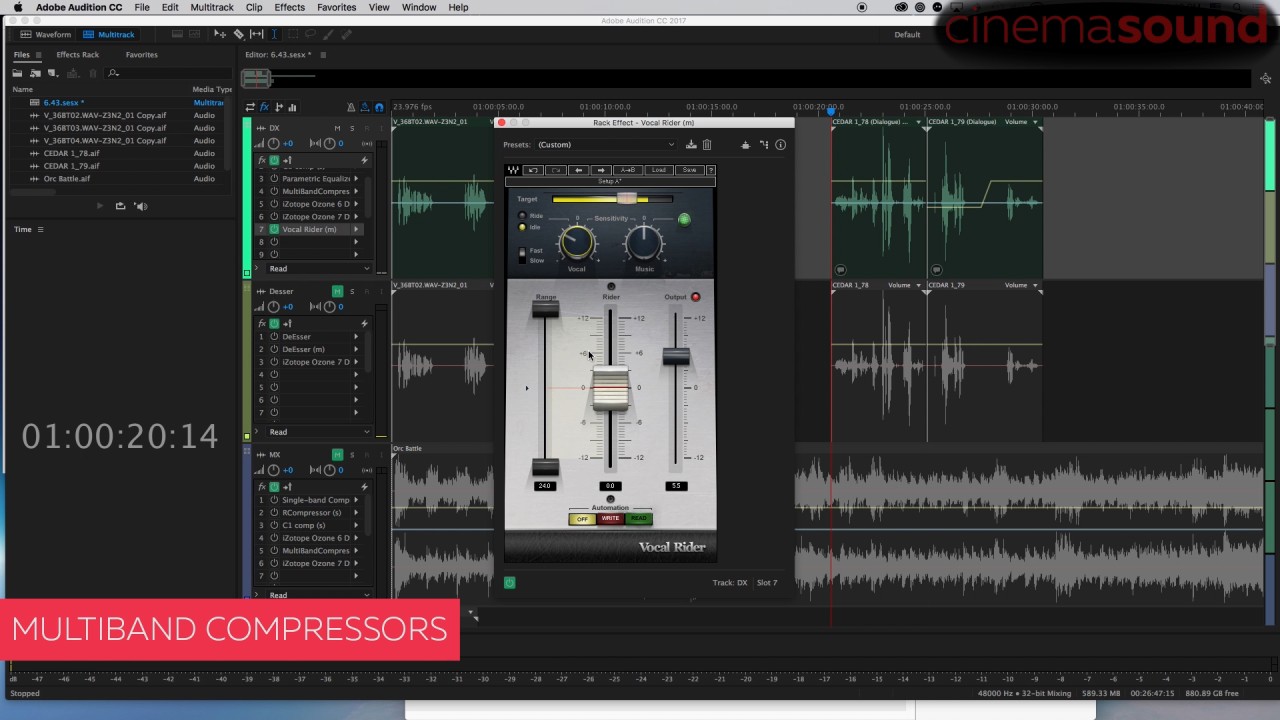Click Open File folder icon in Files panel
Viewport: 1280px width, 720px height.
(x=17, y=73)
